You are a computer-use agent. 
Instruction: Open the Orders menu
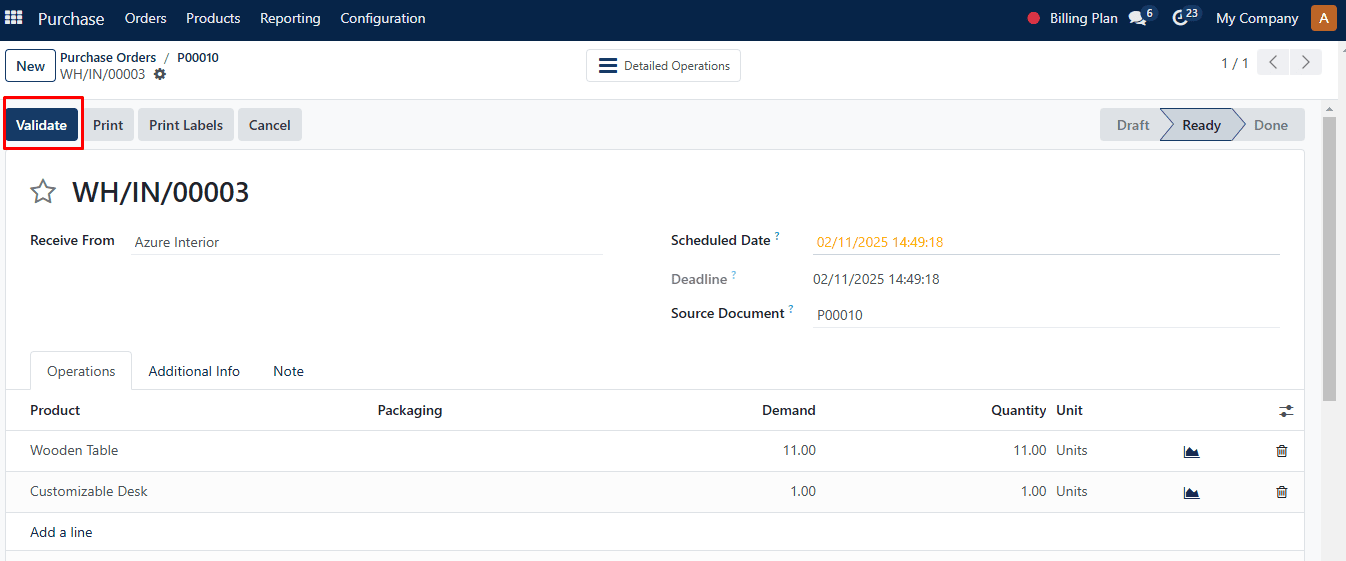[146, 18]
